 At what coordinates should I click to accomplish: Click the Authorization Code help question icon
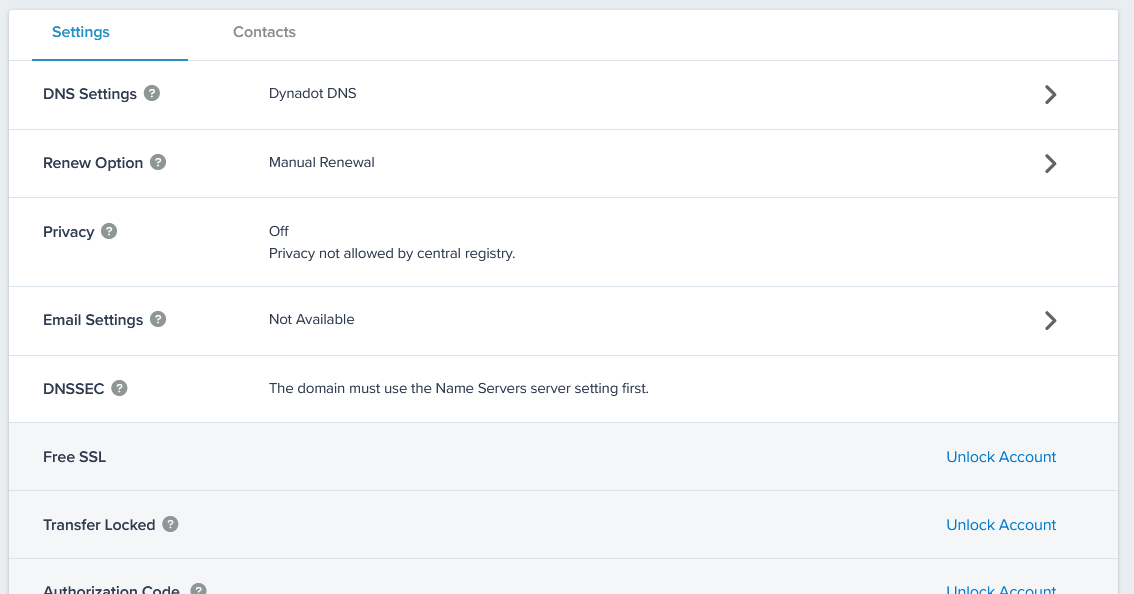coord(198,589)
